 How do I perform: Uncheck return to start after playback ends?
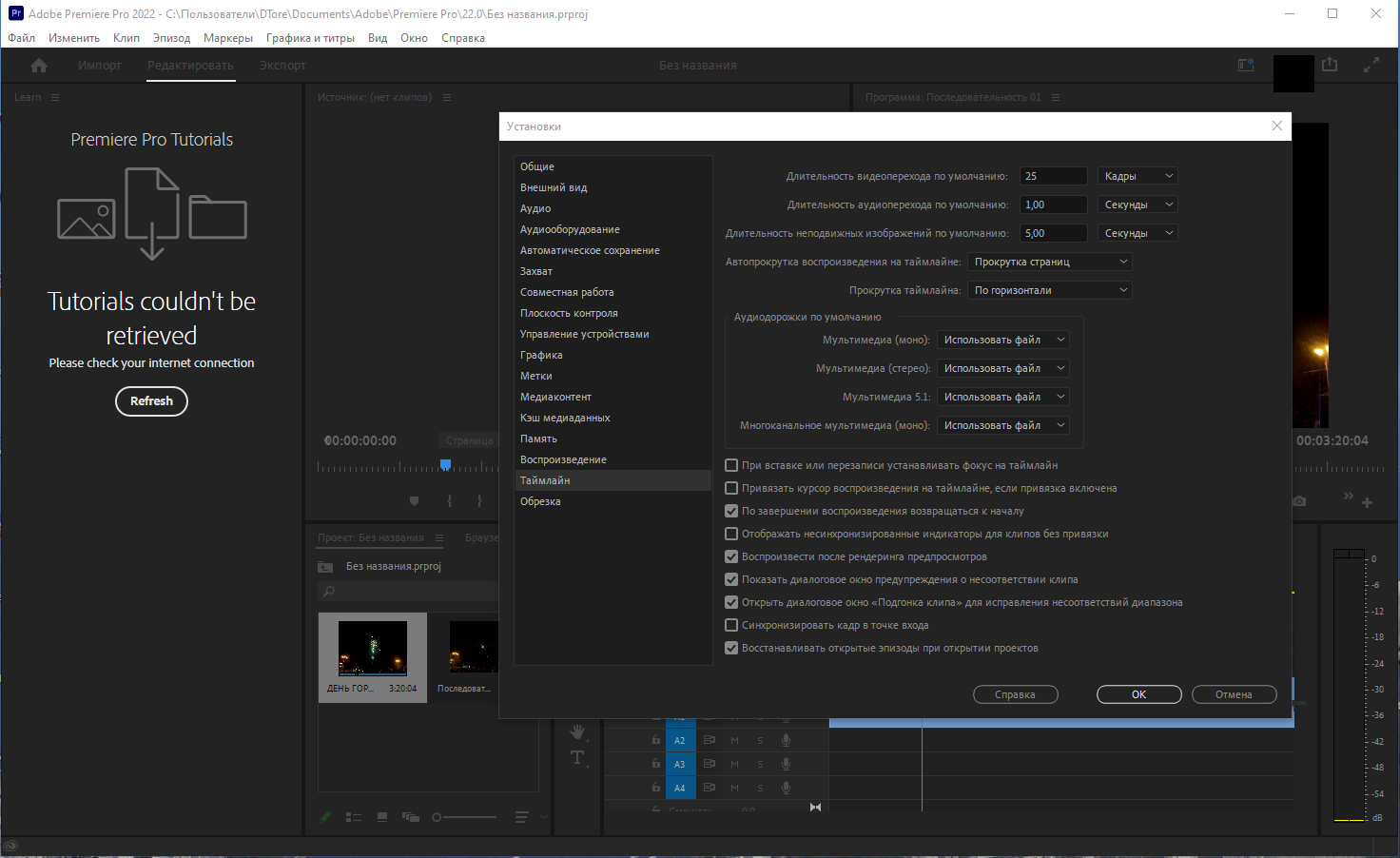point(731,511)
